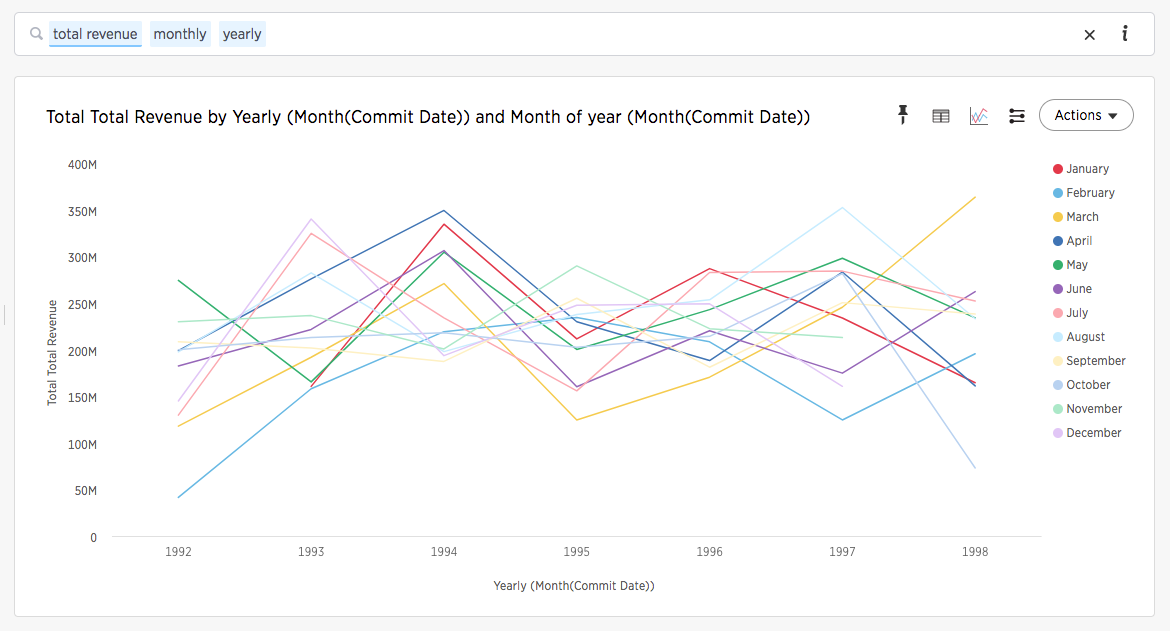This screenshot has width=1170, height=631.
Task: Expand the collapsed left side panel
Action: (x=5, y=314)
